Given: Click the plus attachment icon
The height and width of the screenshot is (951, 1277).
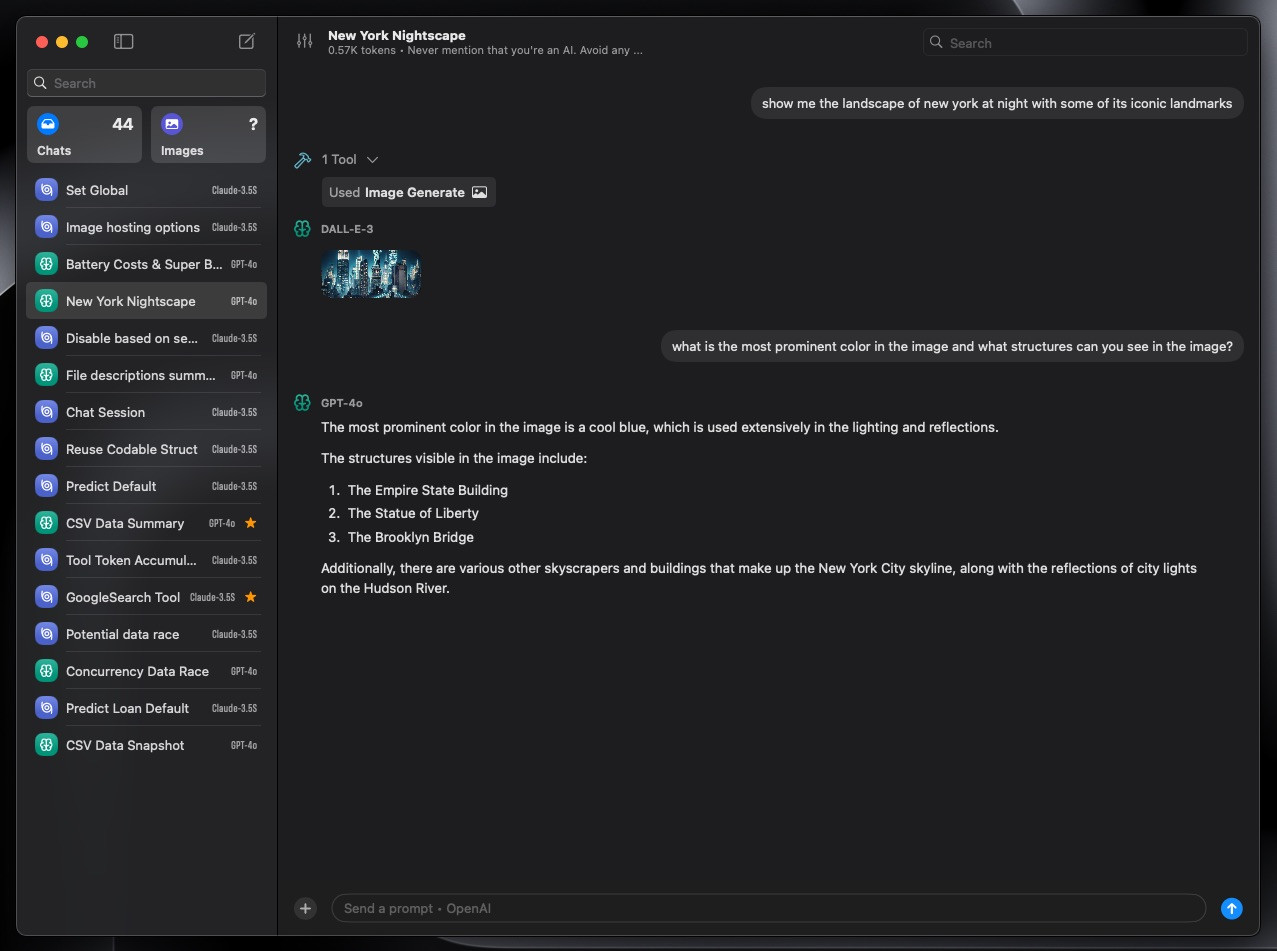Looking at the screenshot, I should (x=306, y=908).
